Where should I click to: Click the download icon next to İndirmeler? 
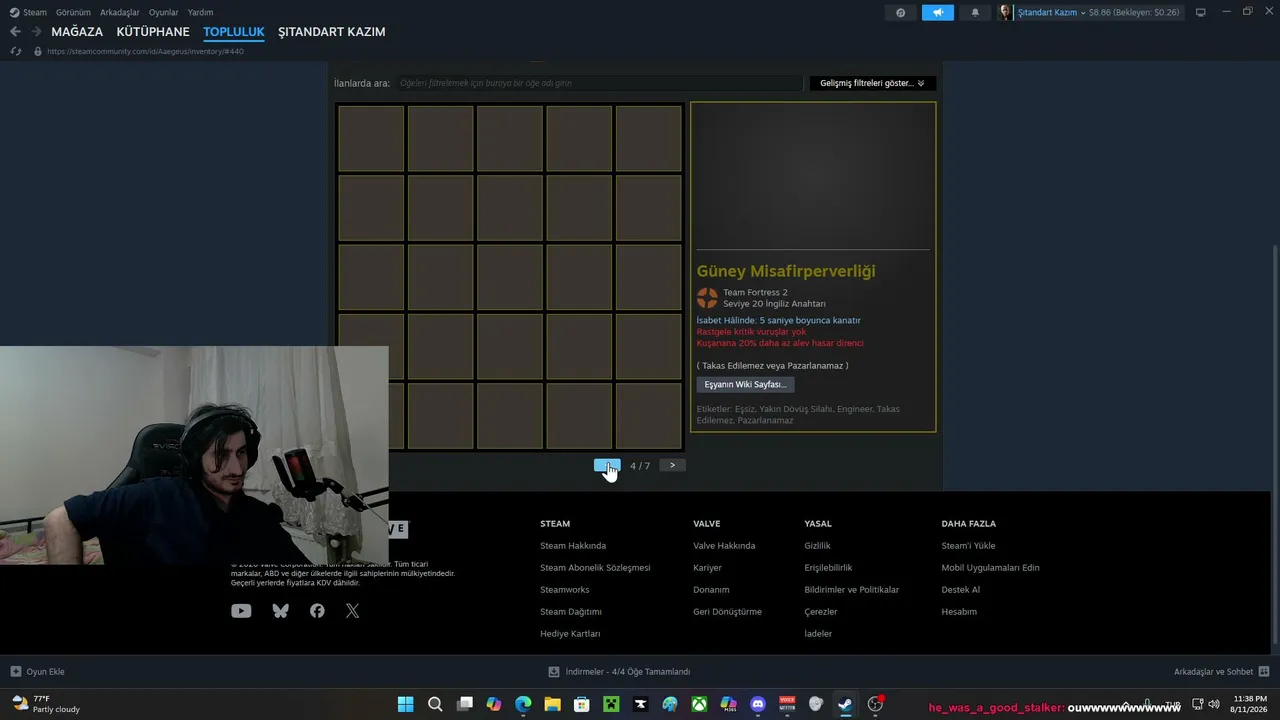(x=554, y=672)
